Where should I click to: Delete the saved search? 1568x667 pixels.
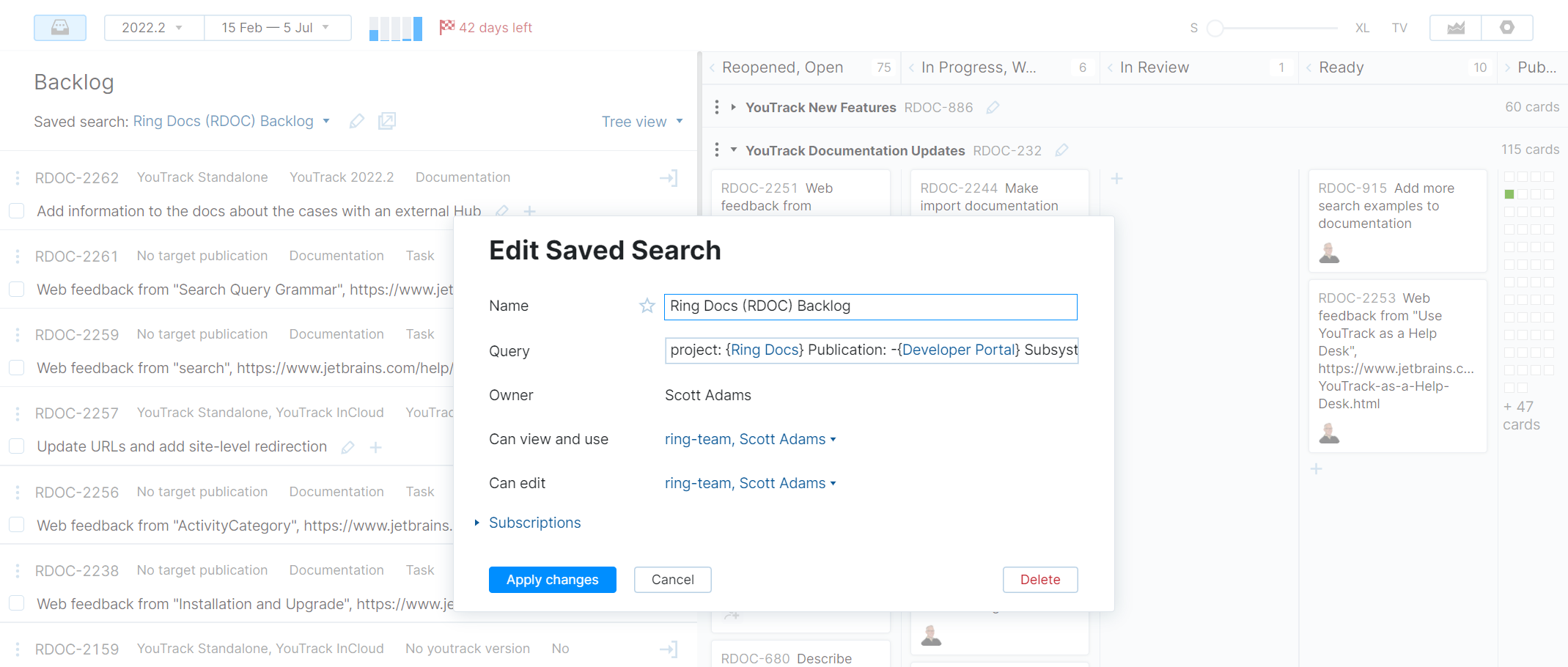1040,579
